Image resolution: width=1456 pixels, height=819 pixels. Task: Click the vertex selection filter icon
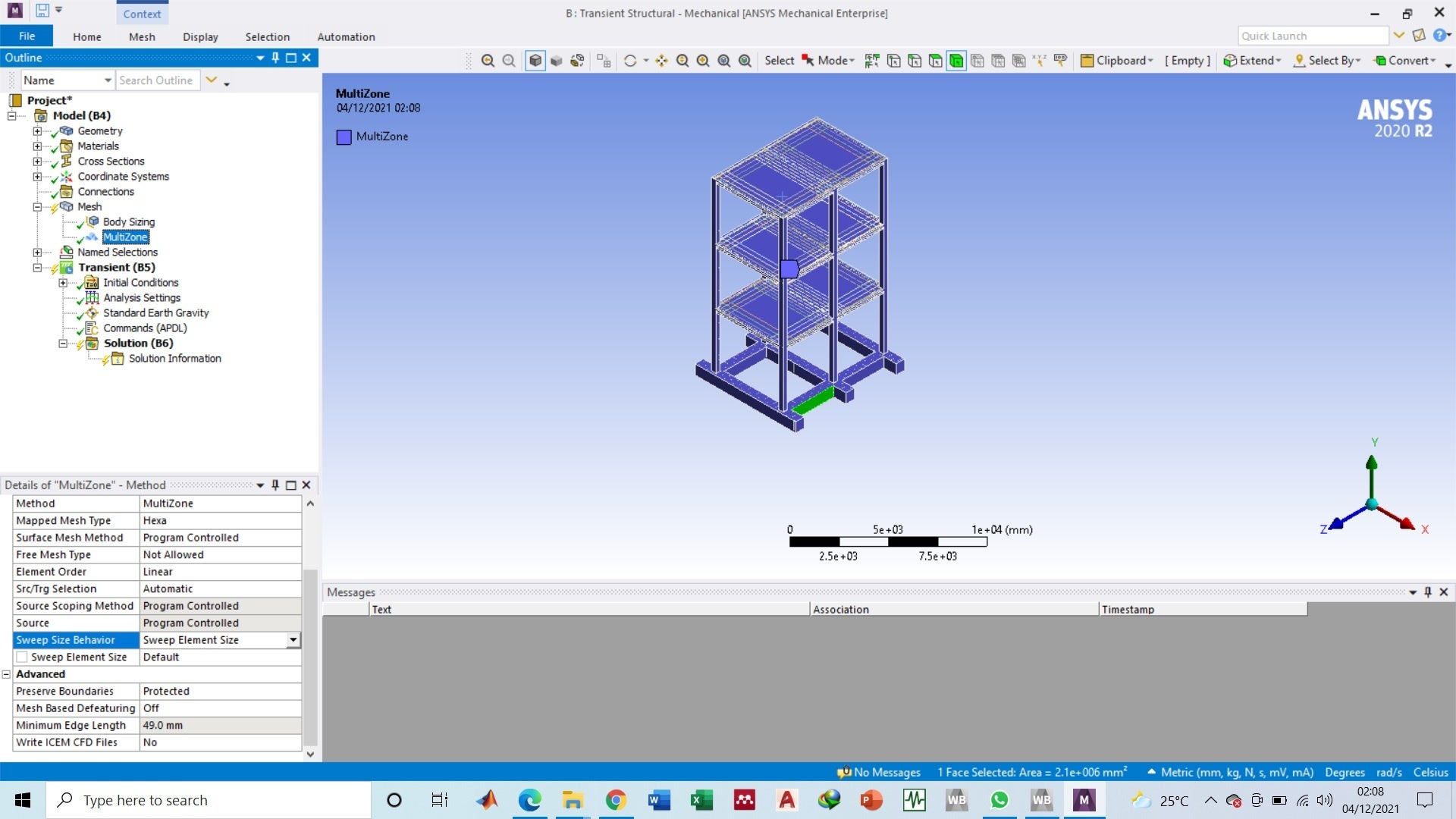[894, 61]
